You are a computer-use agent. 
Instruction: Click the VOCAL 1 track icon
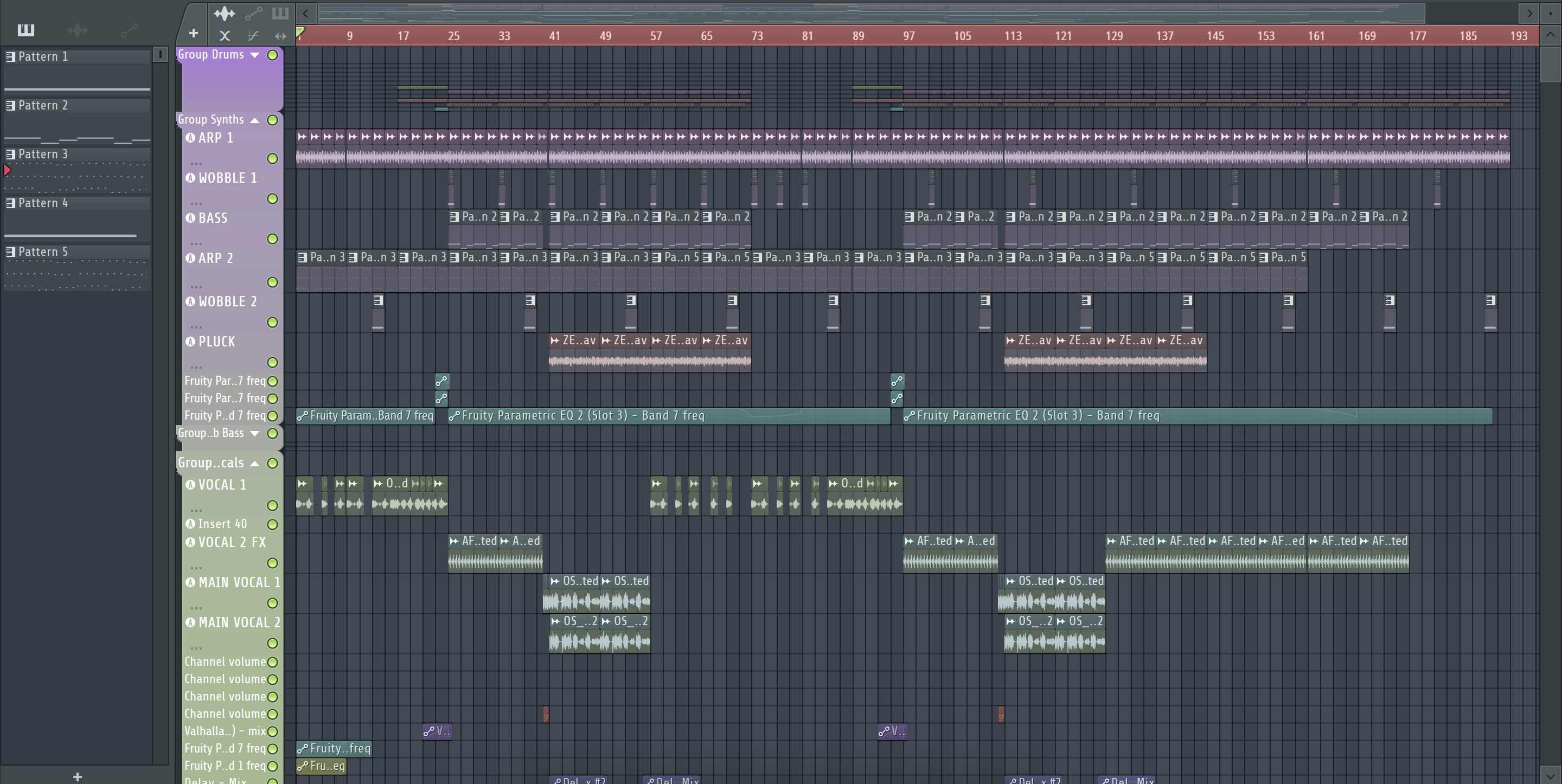(x=190, y=485)
